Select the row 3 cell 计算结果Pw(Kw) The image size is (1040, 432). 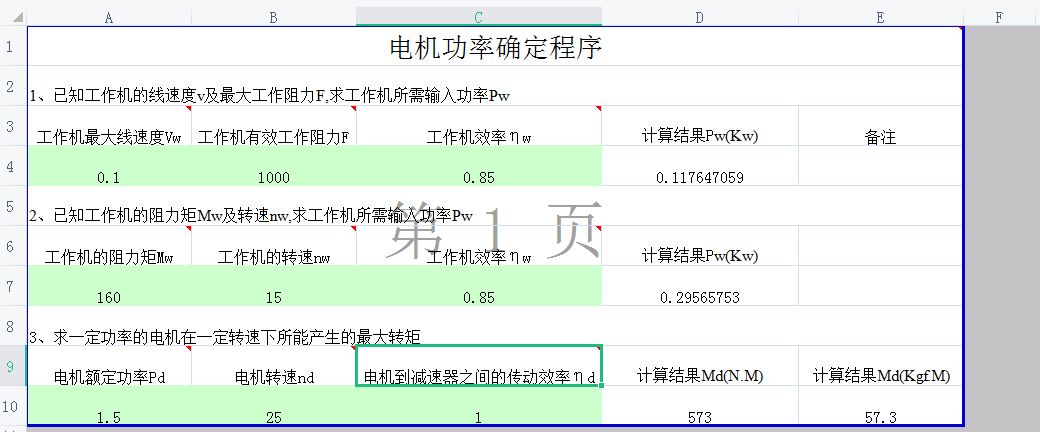tap(700, 125)
